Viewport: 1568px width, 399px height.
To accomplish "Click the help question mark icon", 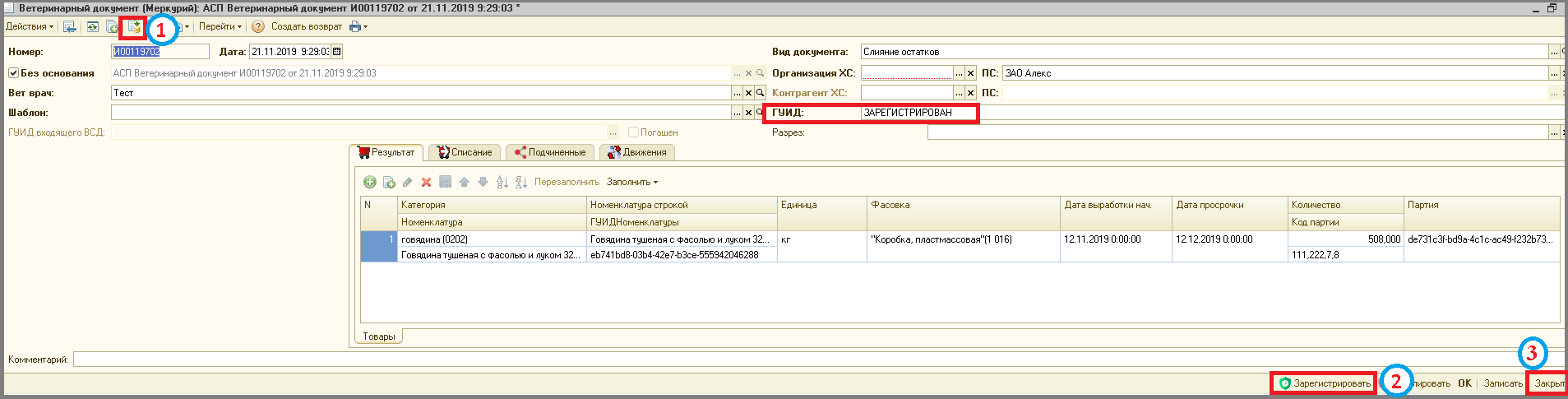I will click(x=258, y=27).
